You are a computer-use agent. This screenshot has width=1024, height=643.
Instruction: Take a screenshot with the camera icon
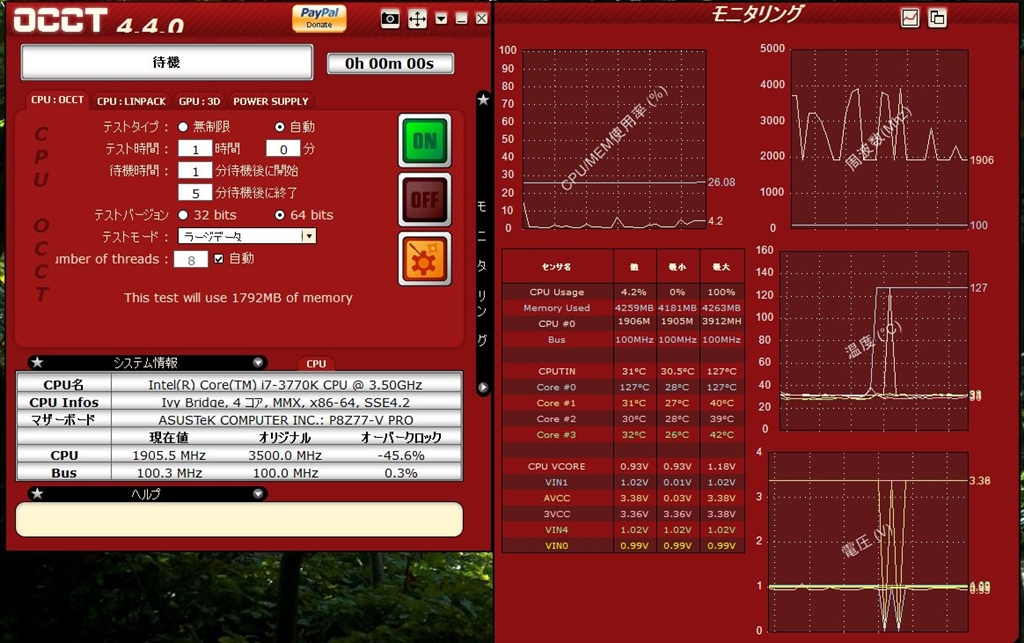click(390, 18)
